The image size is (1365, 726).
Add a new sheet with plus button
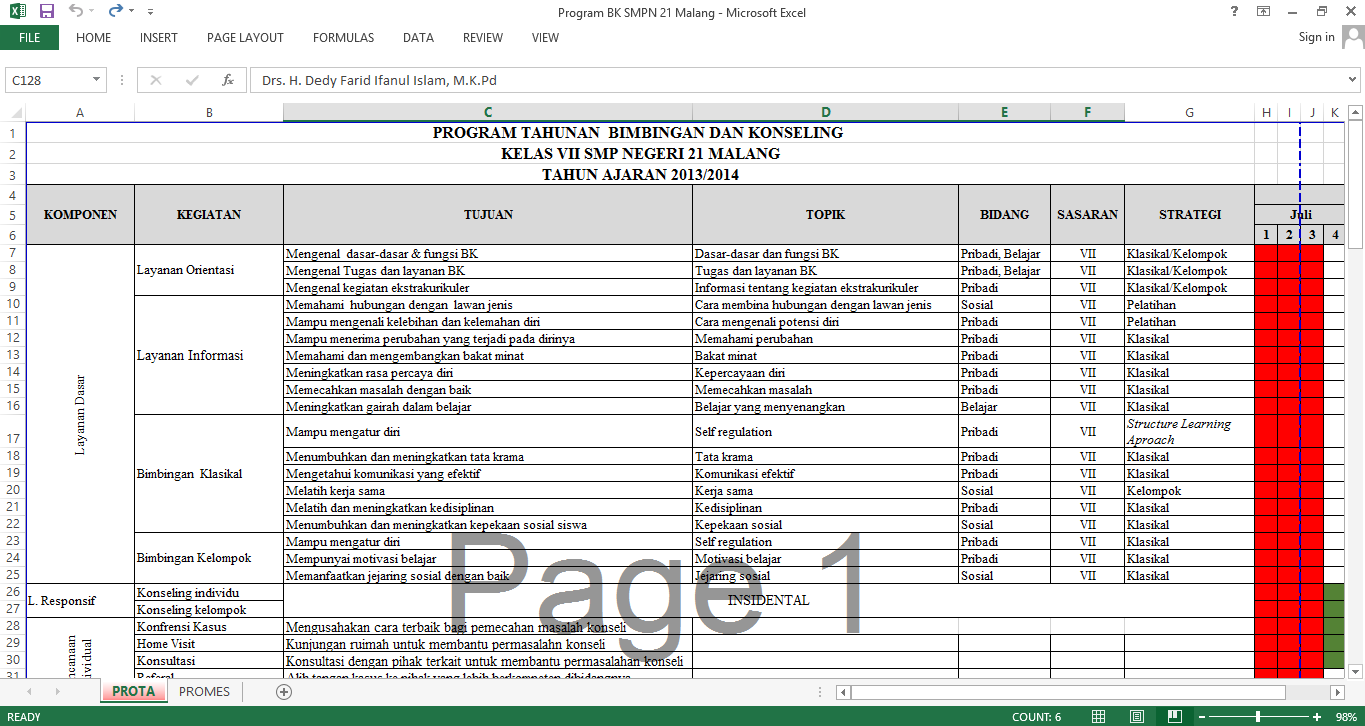pos(284,692)
